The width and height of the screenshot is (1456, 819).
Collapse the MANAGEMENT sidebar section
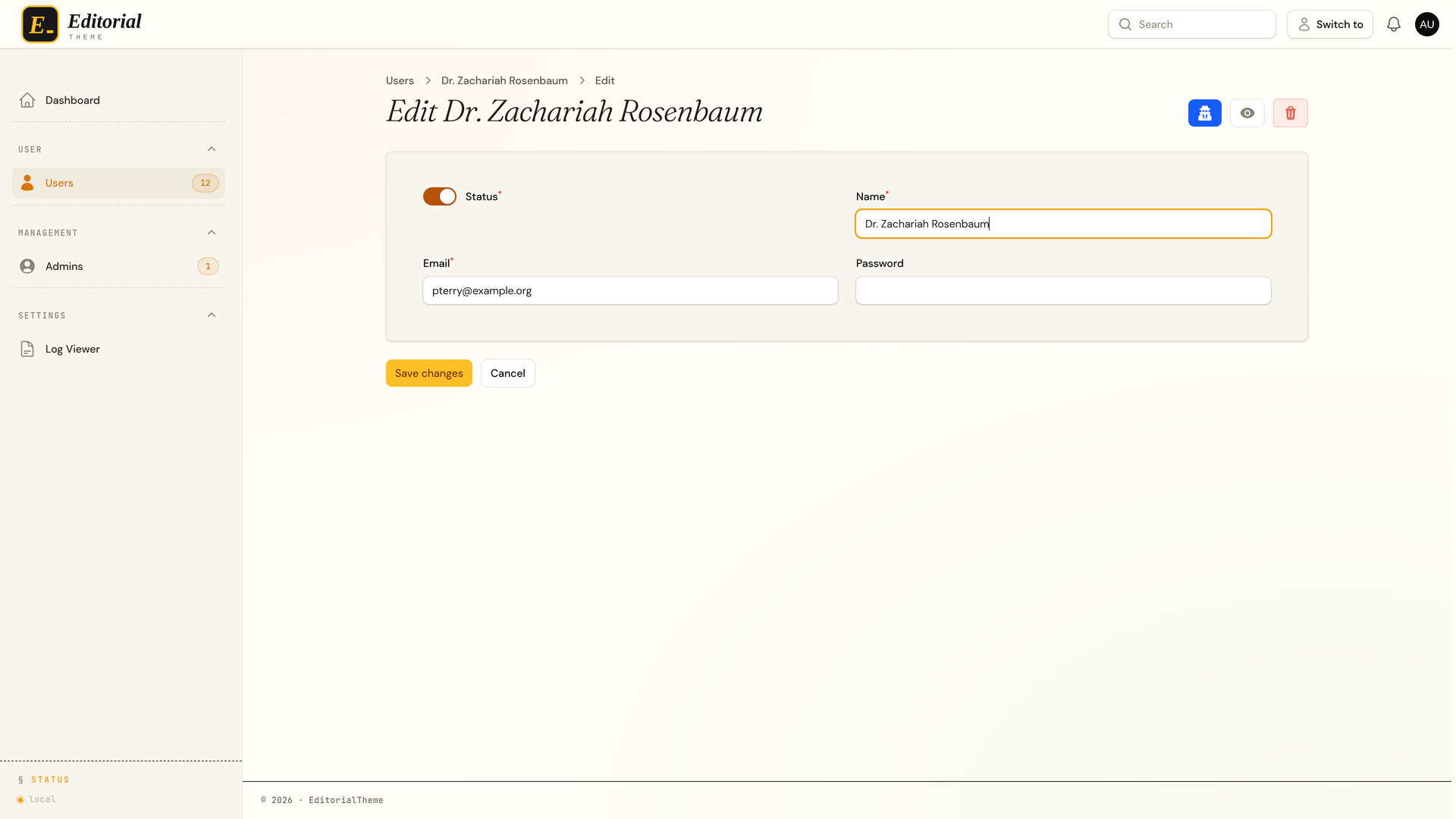coord(212,233)
